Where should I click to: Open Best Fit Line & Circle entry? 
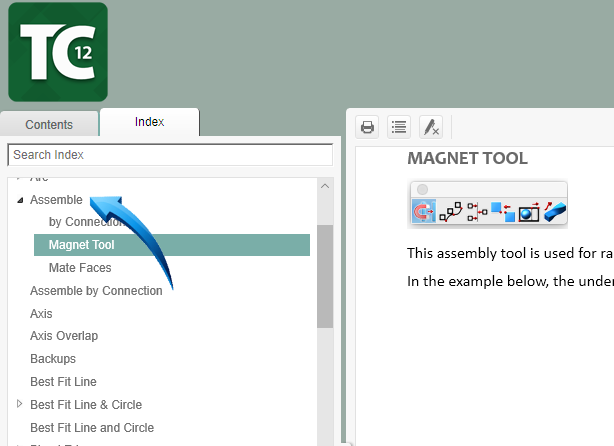pos(86,404)
